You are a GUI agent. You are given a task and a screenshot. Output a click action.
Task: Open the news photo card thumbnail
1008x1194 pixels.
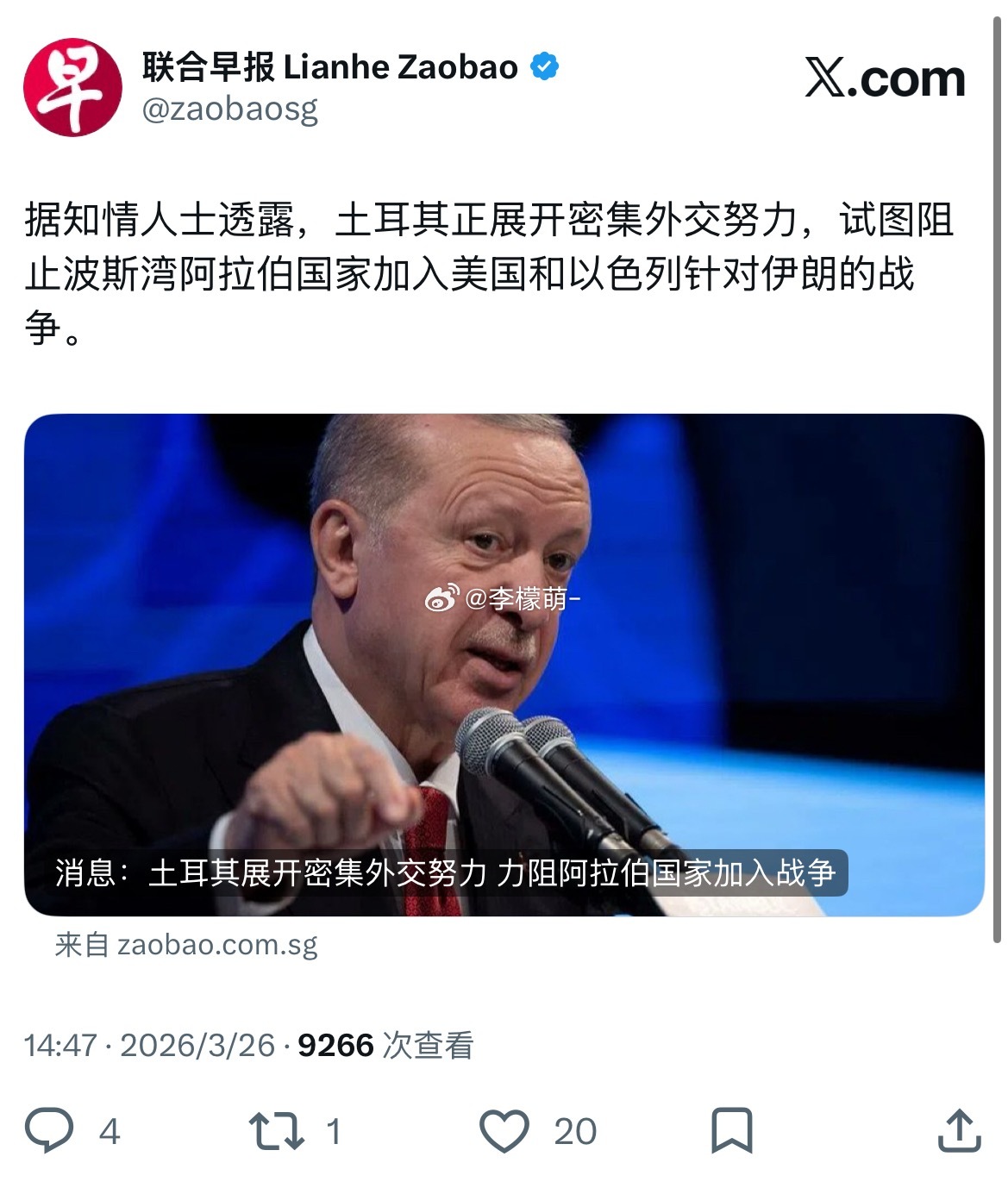[x=504, y=665]
